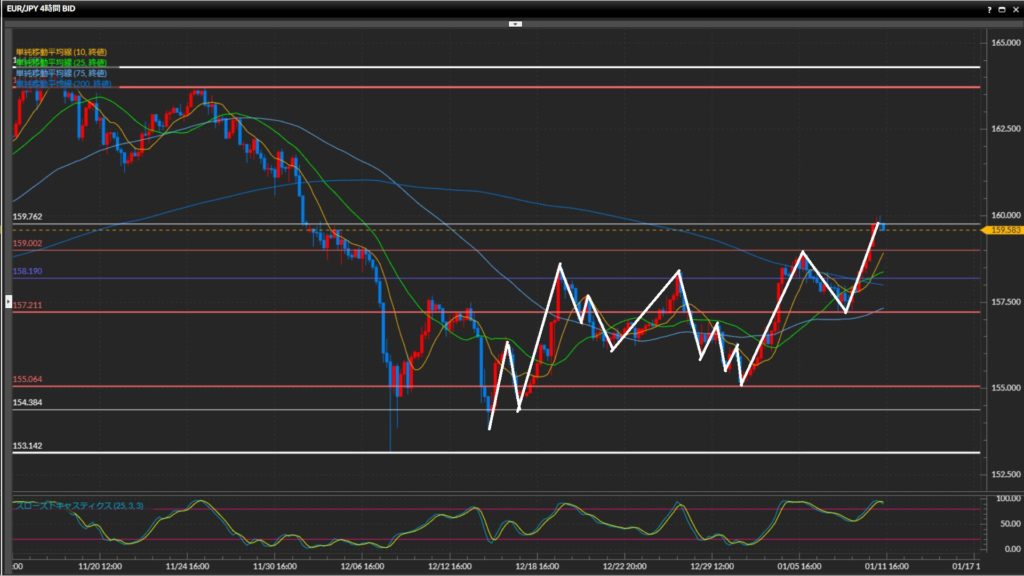The height and width of the screenshot is (576, 1024).
Task: Expand the top toolbar dropdown arrow
Action: tap(515, 23)
